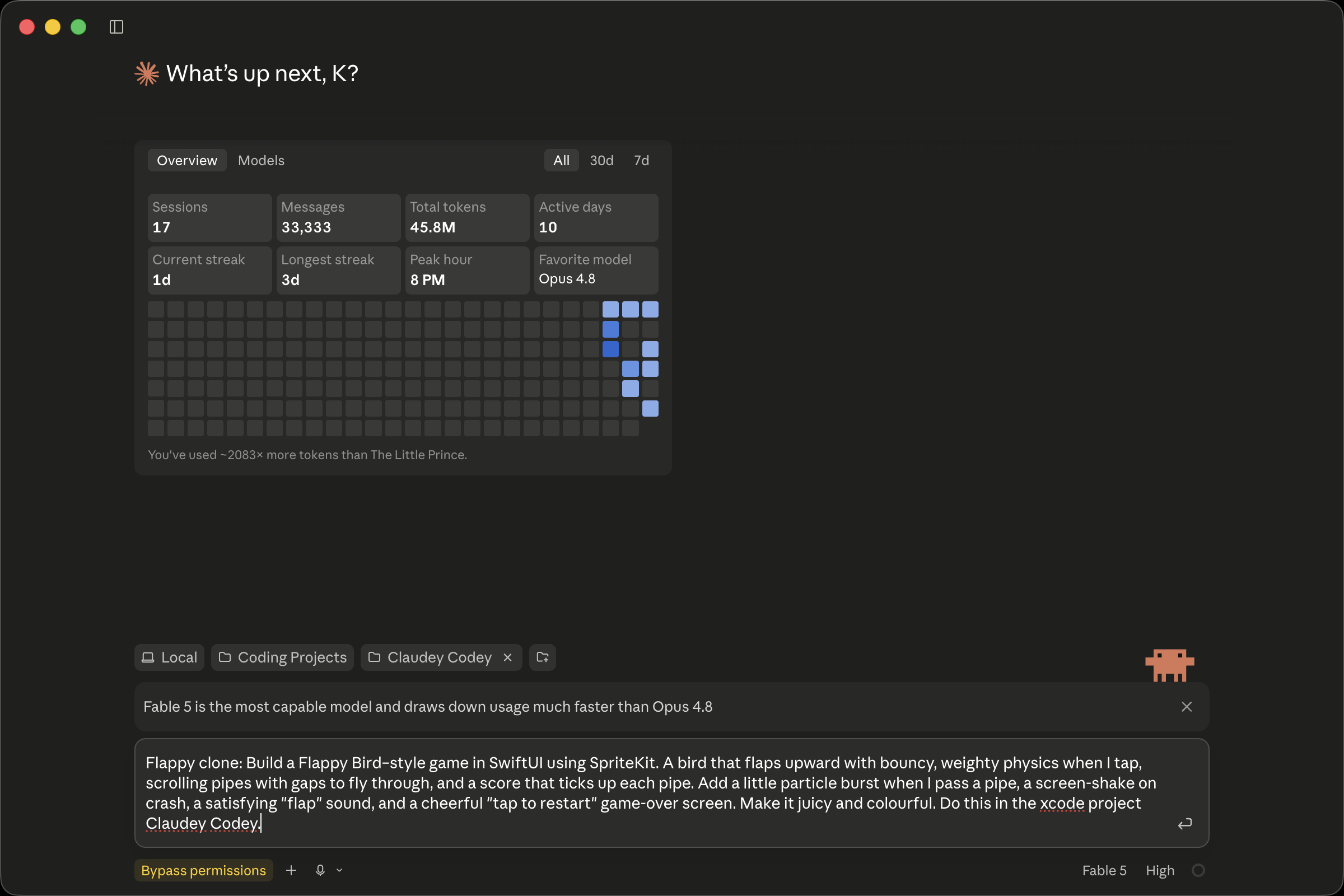Click the Fable 5 usage notice text
Screen dimensions: 1344x896
(x=428, y=707)
